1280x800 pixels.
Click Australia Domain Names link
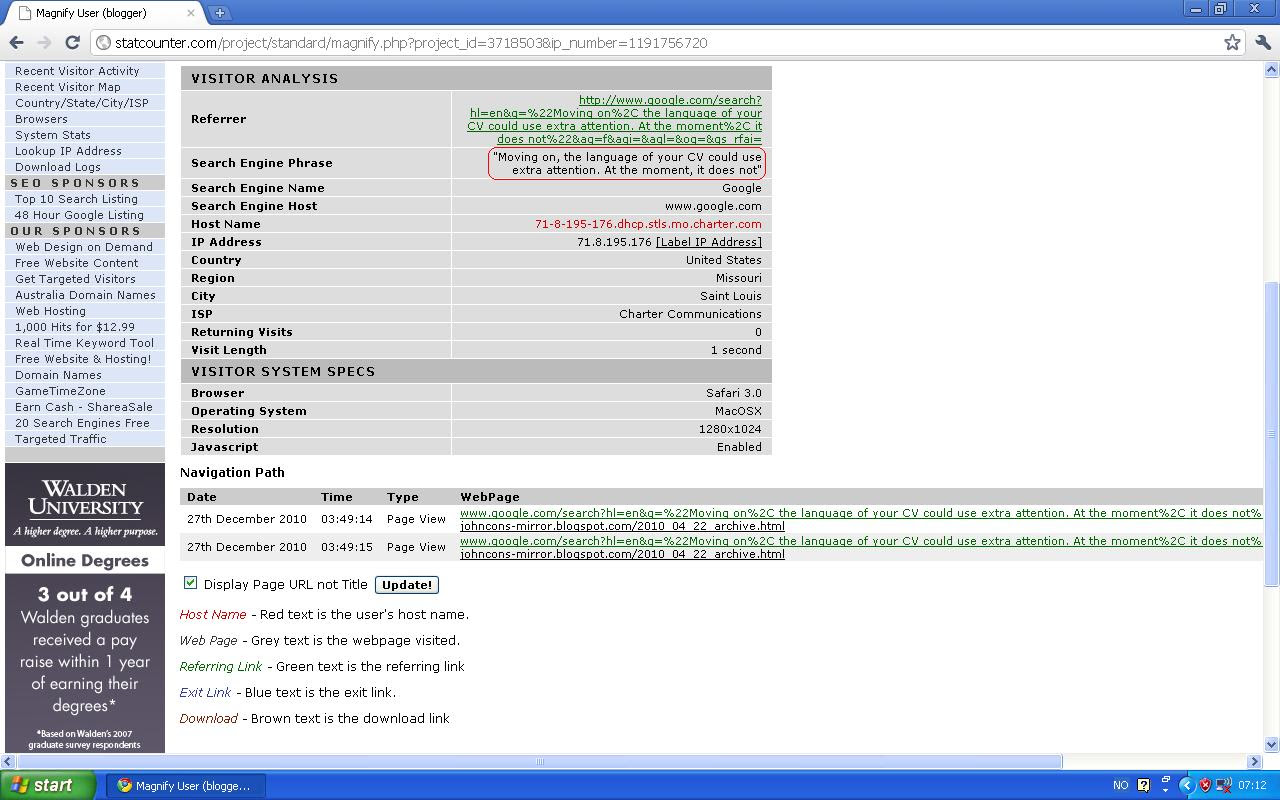85,295
